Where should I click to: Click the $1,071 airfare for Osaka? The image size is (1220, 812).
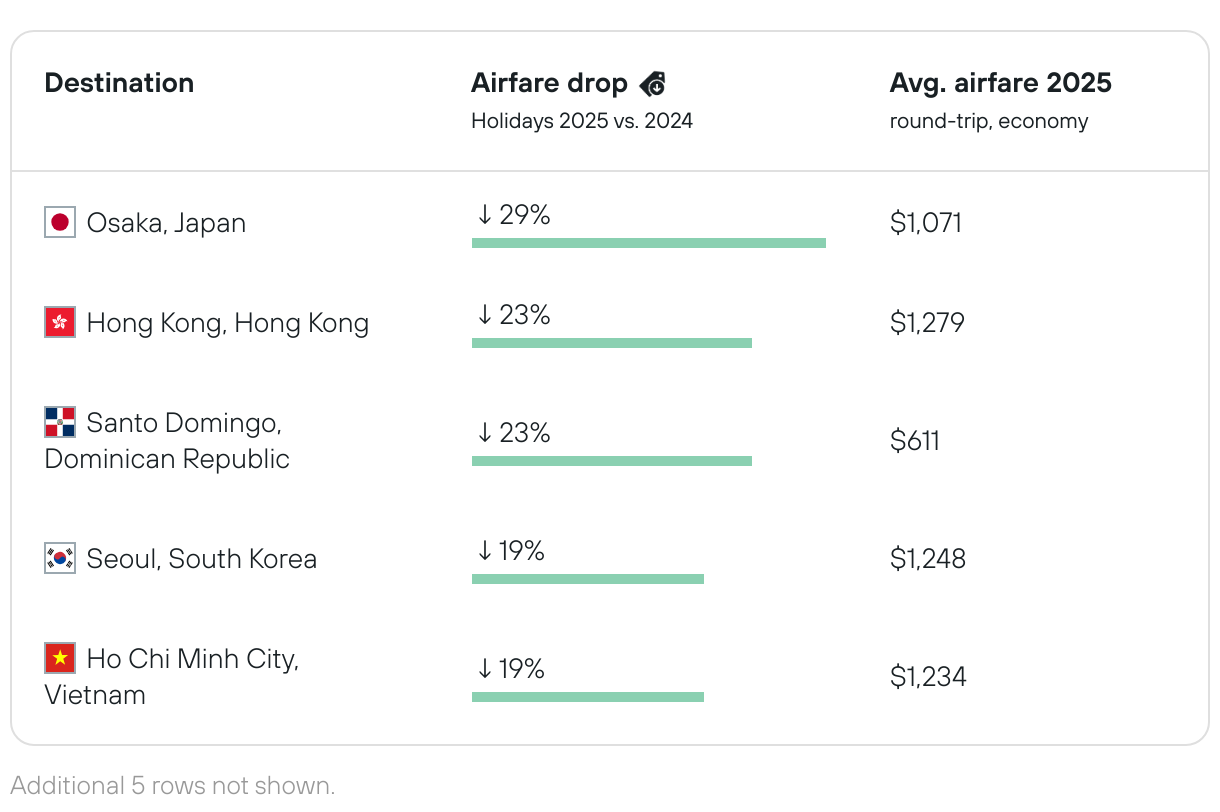click(x=925, y=223)
